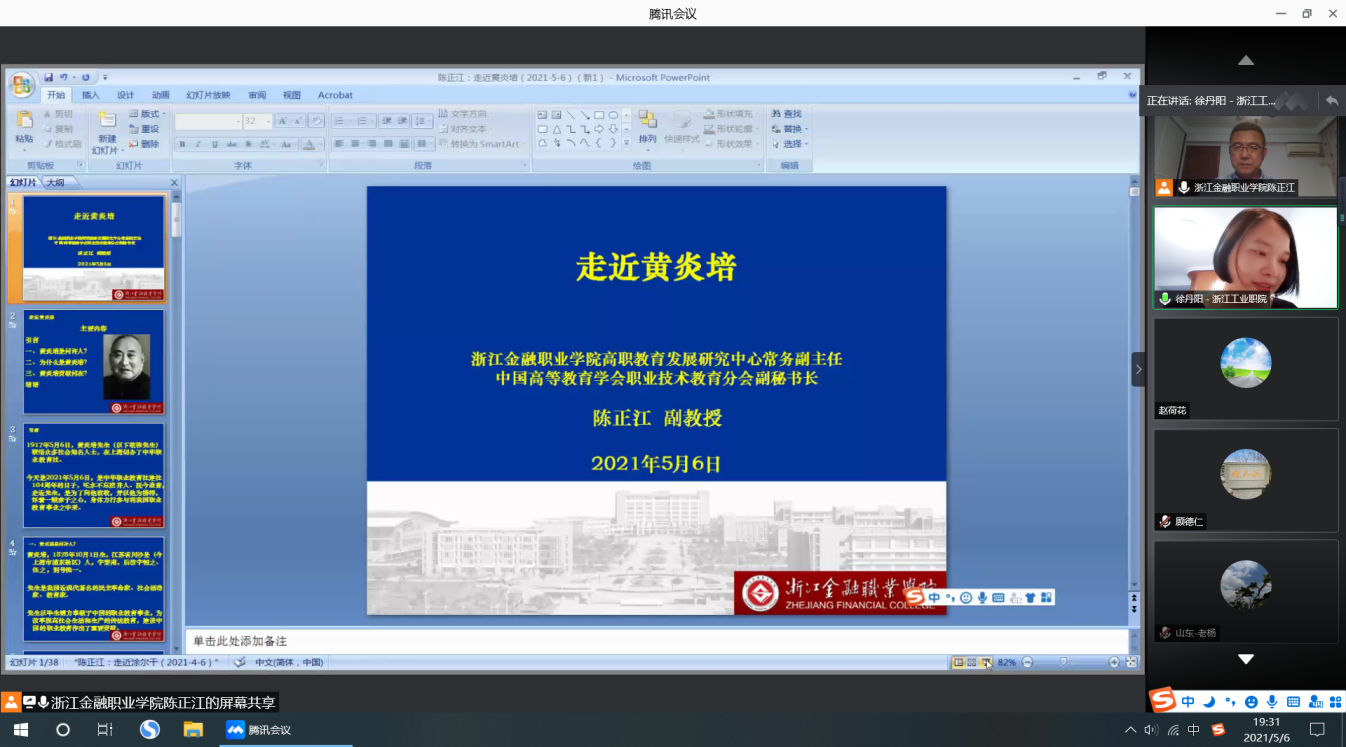Click the Fit Slide to Window icon
The image size is (1346, 747).
pos(1132,662)
